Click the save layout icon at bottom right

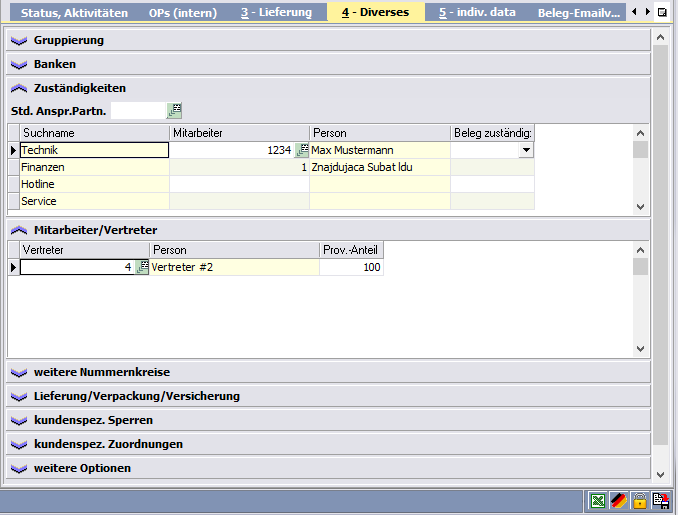pyautogui.click(x=661, y=501)
